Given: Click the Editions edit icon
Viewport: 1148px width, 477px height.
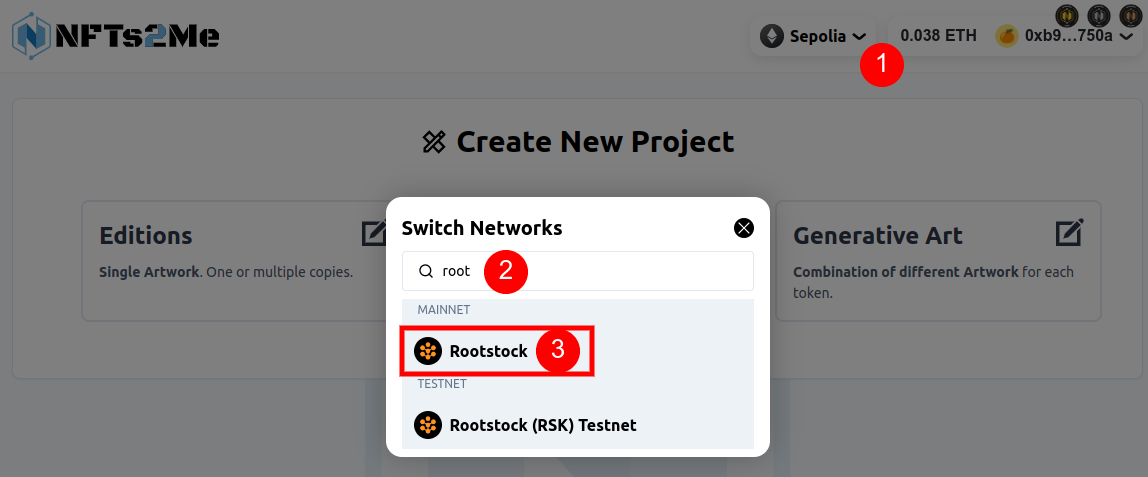Looking at the screenshot, I should tap(374, 233).
